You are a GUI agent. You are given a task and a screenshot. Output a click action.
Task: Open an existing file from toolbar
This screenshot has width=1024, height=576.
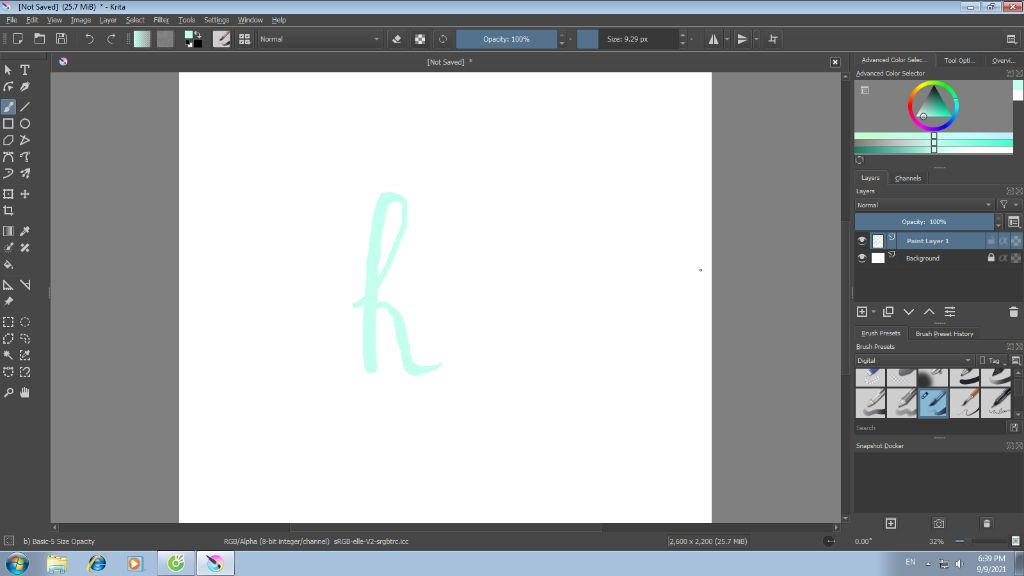point(39,39)
